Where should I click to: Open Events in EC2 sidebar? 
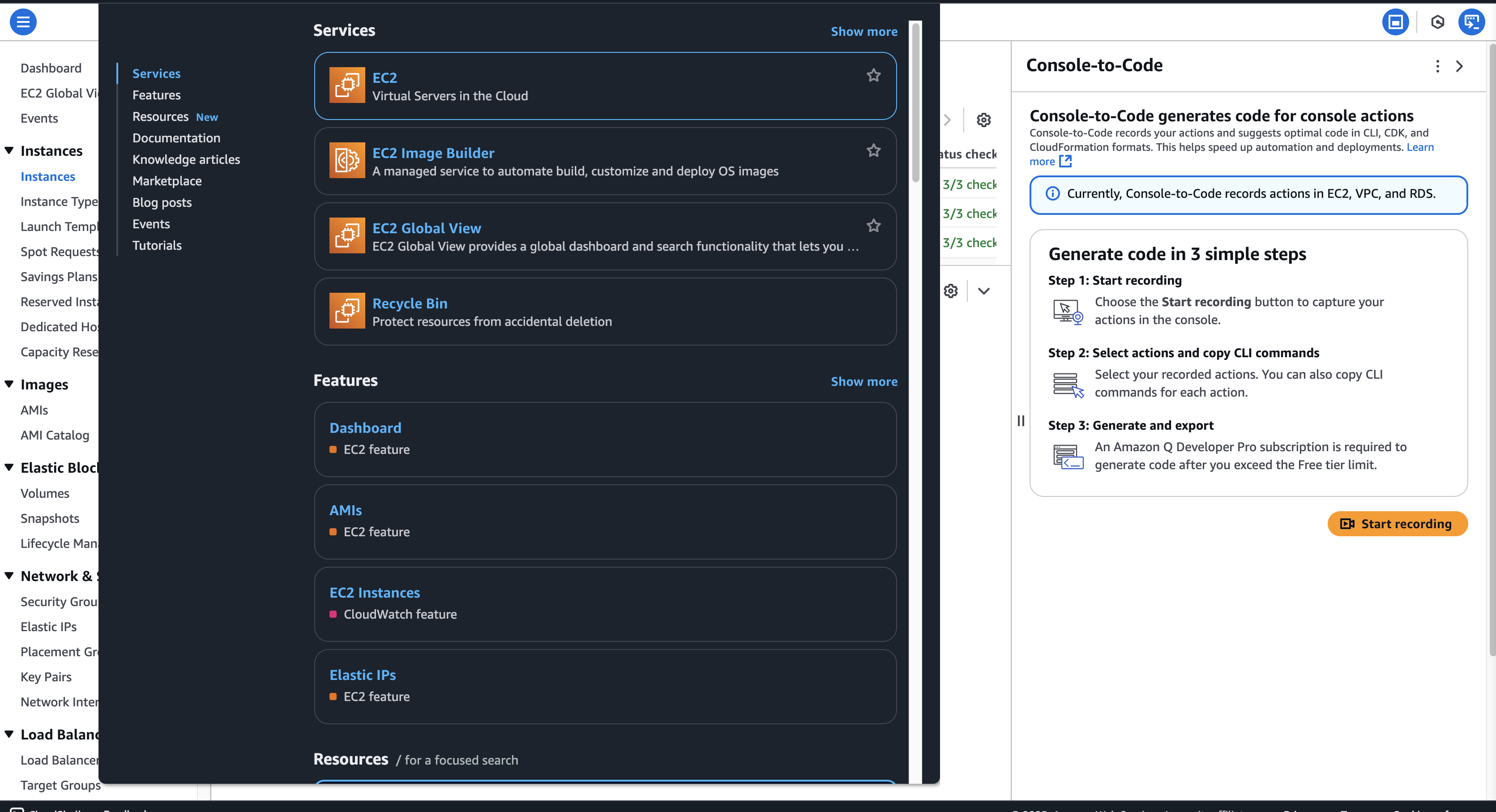(39, 119)
